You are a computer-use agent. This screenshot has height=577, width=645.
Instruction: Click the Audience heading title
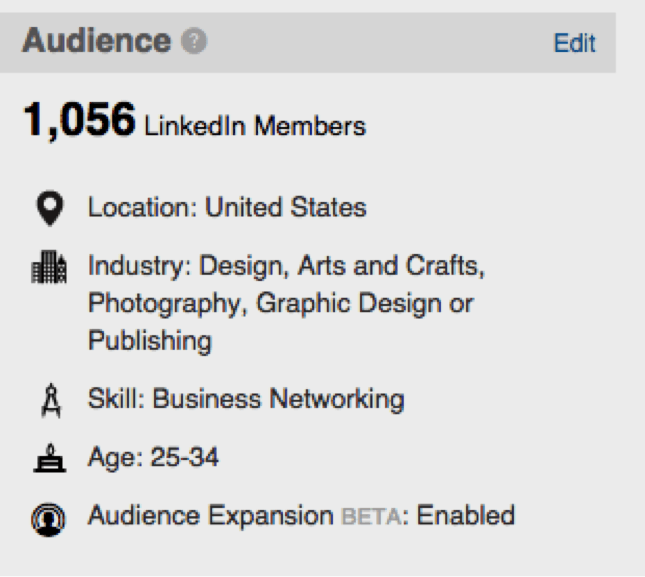[96, 40]
